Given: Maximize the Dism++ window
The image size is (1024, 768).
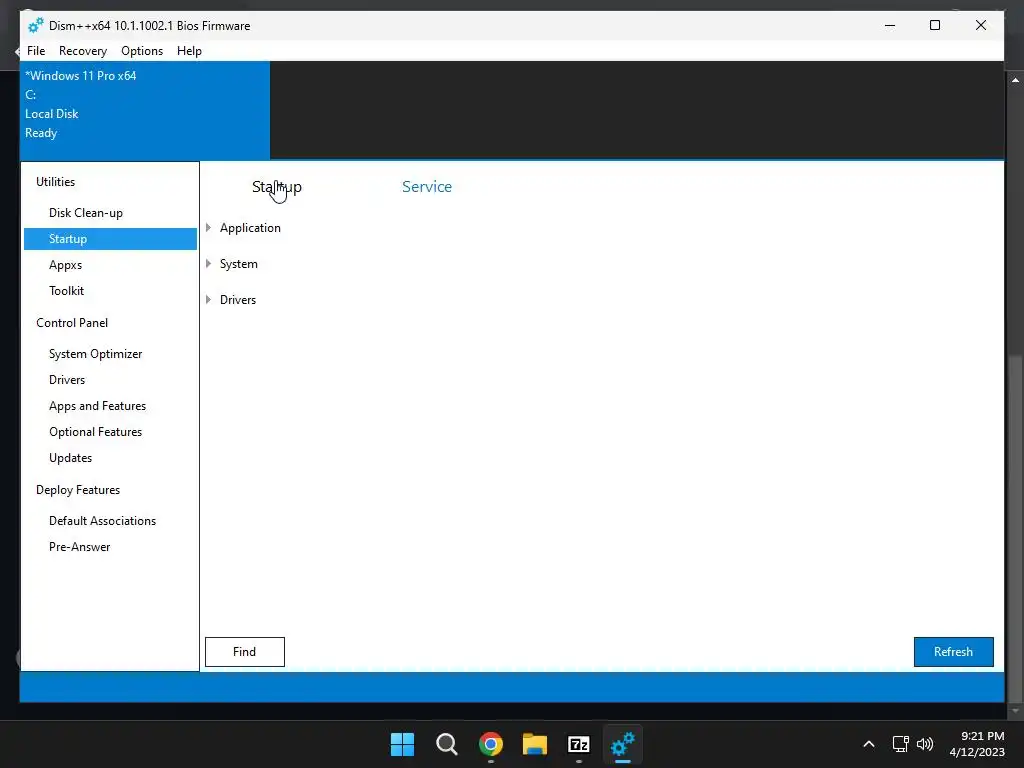Looking at the screenshot, I should coord(935,25).
